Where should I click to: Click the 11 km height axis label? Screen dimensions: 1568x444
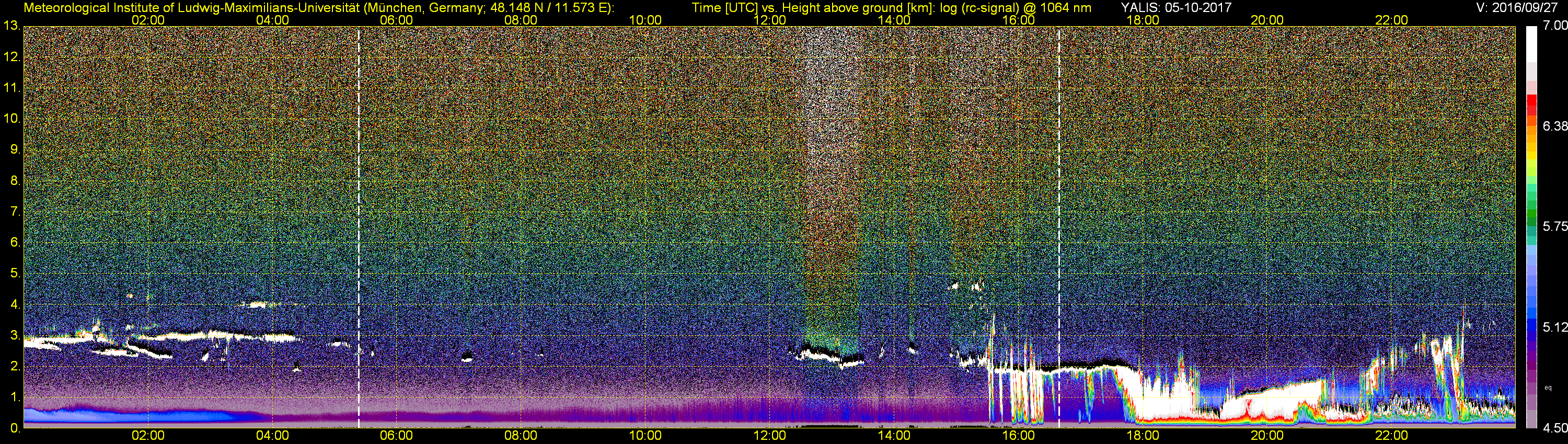click(x=11, y=88)
